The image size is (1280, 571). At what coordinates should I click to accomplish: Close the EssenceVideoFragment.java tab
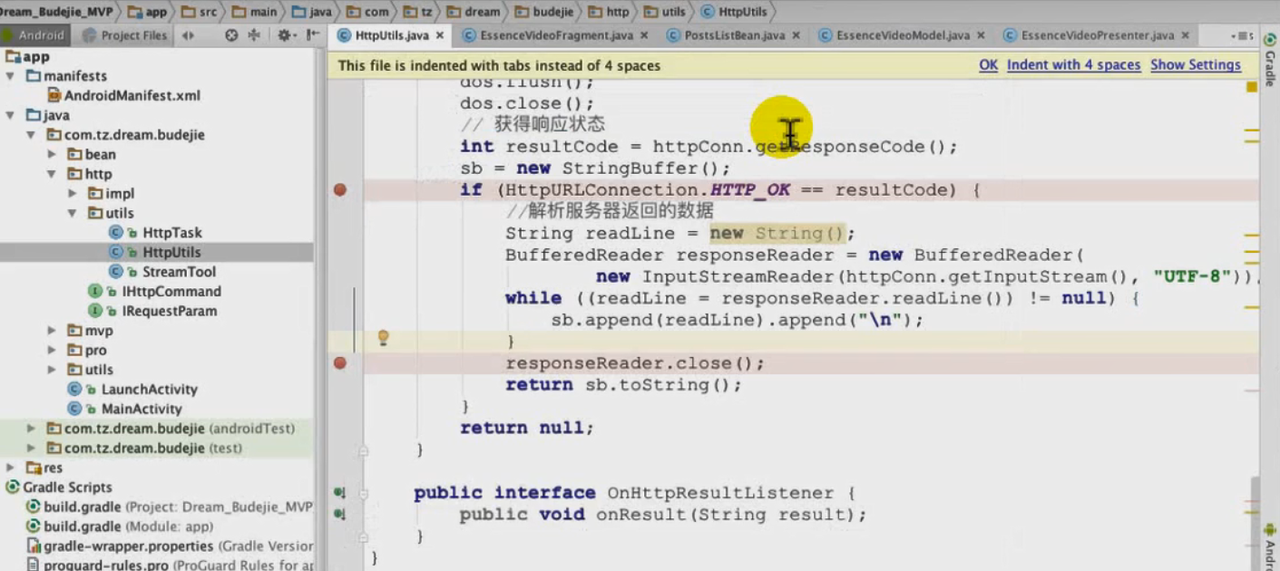(x=644, y=35)
